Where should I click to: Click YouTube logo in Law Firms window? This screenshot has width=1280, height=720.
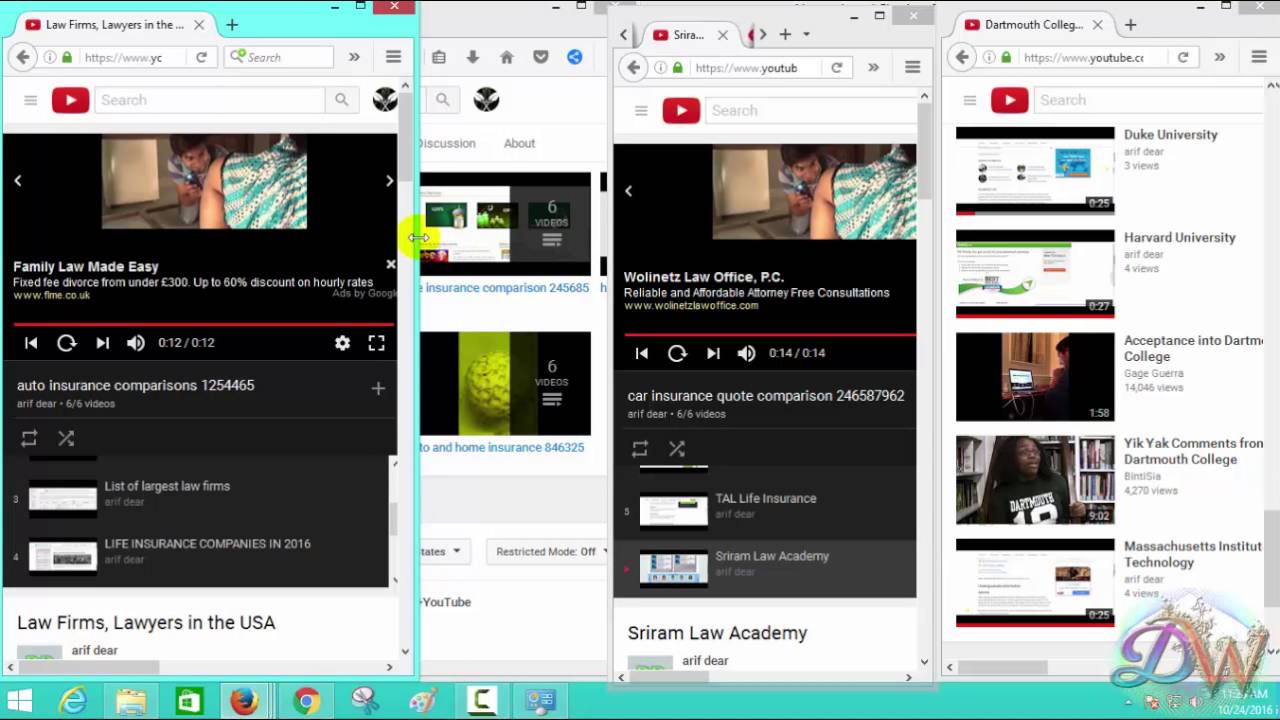[x=70, y=100]
